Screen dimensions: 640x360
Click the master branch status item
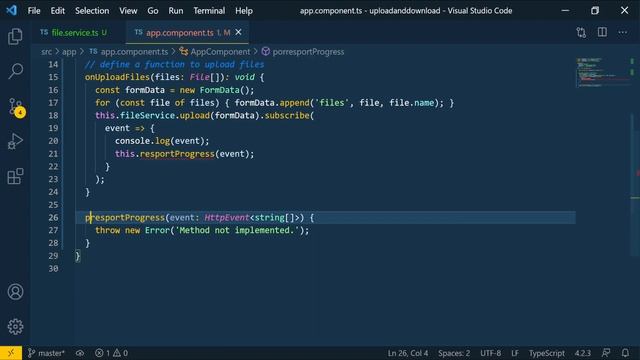[46, 353]
